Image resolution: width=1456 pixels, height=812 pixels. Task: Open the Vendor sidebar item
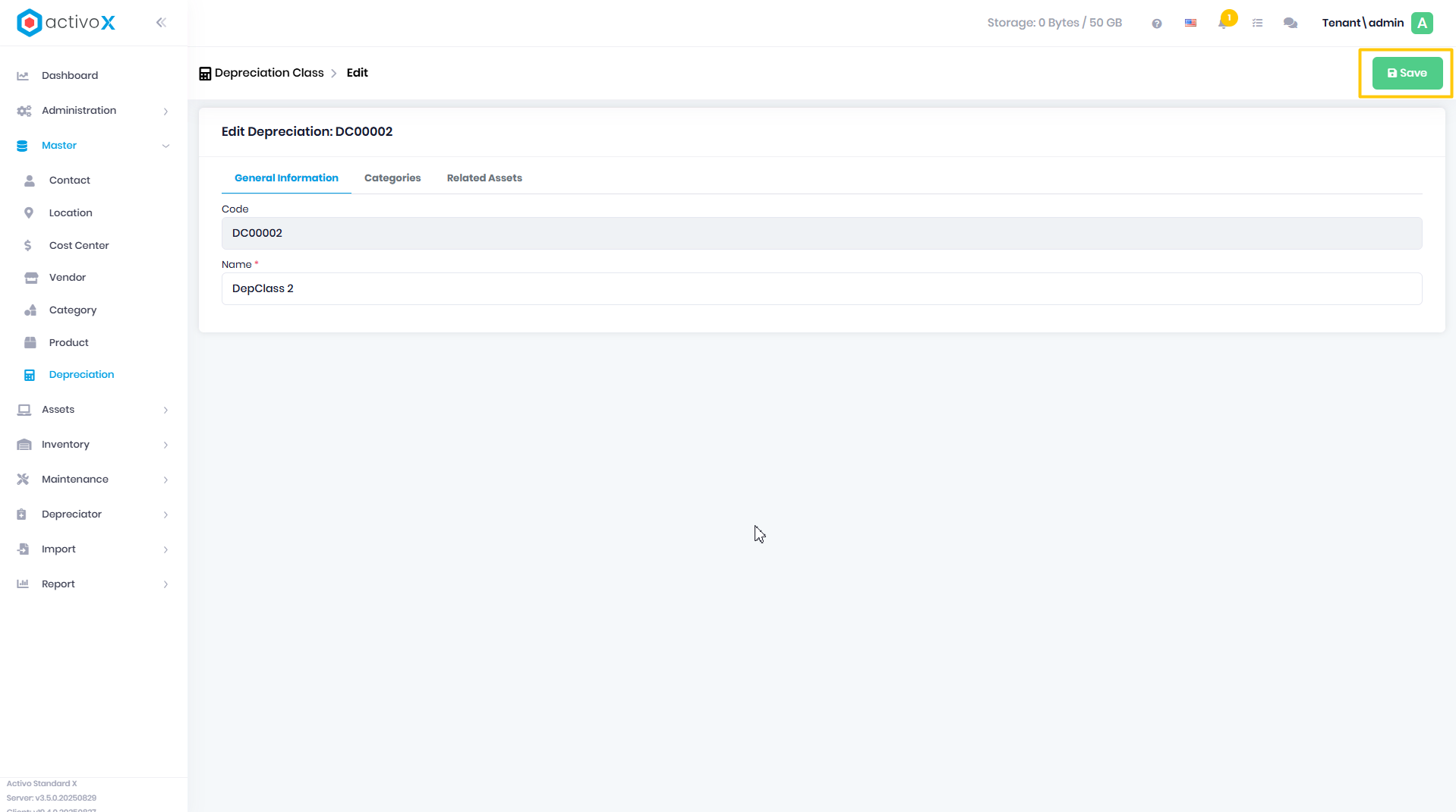point(68,278)
